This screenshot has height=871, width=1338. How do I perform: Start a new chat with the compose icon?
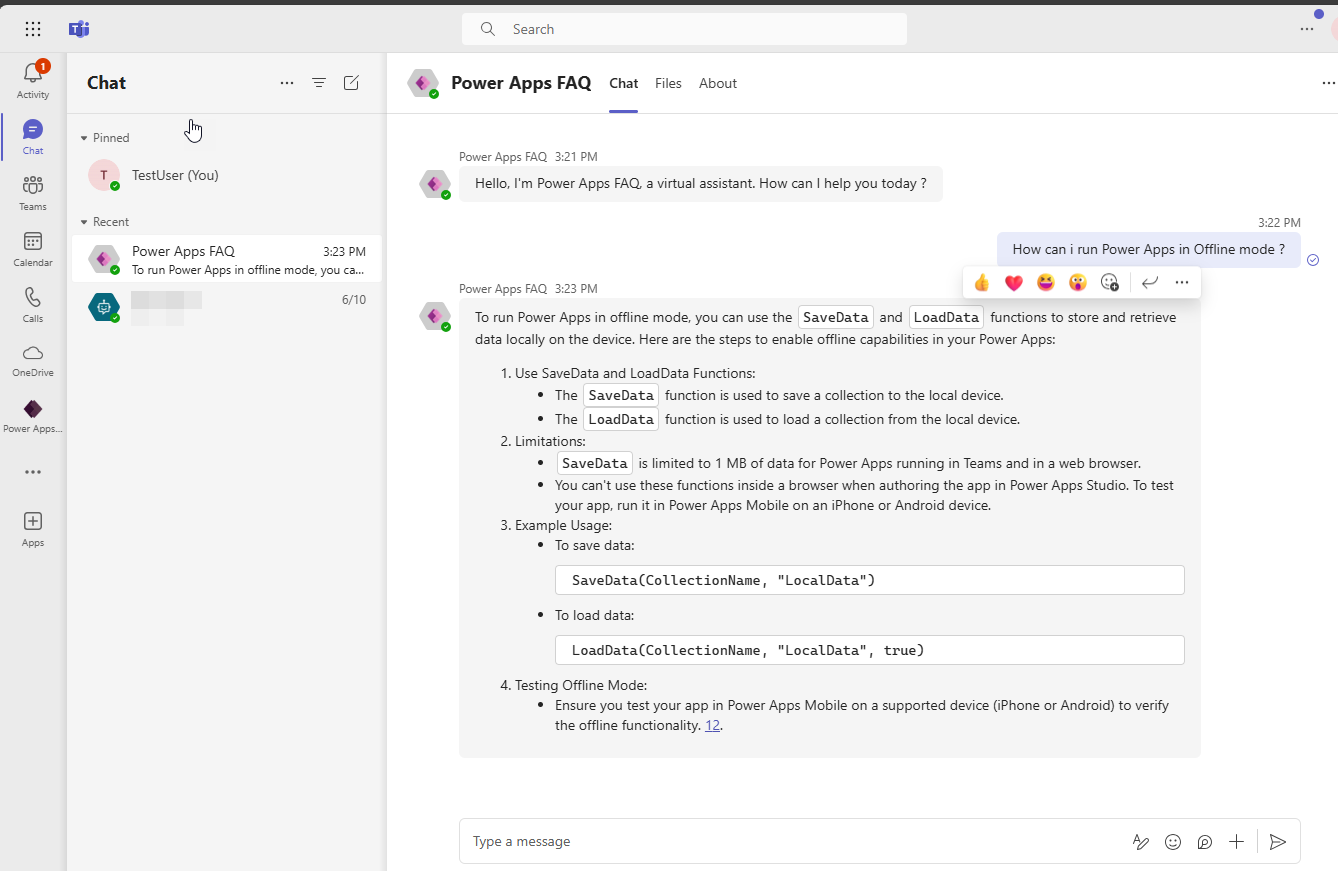click(x=351, y=83)
